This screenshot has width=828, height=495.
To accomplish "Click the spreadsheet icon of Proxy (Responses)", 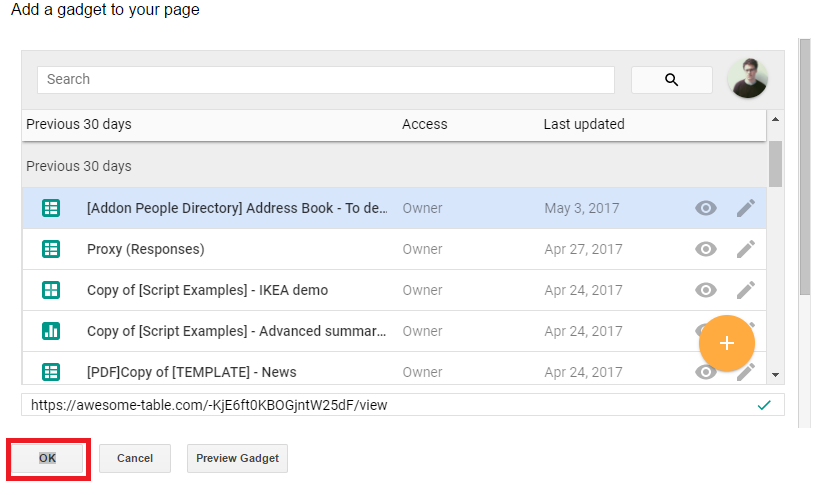I will tap(51, 249).
